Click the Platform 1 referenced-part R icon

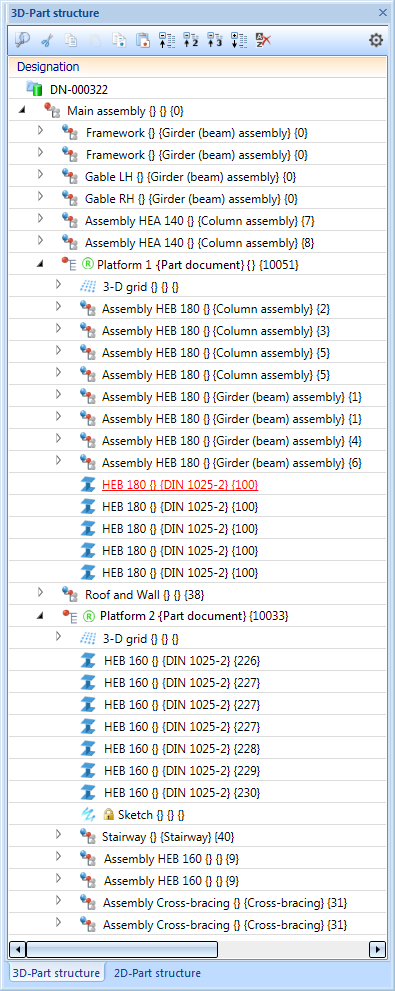coord(87,264)
